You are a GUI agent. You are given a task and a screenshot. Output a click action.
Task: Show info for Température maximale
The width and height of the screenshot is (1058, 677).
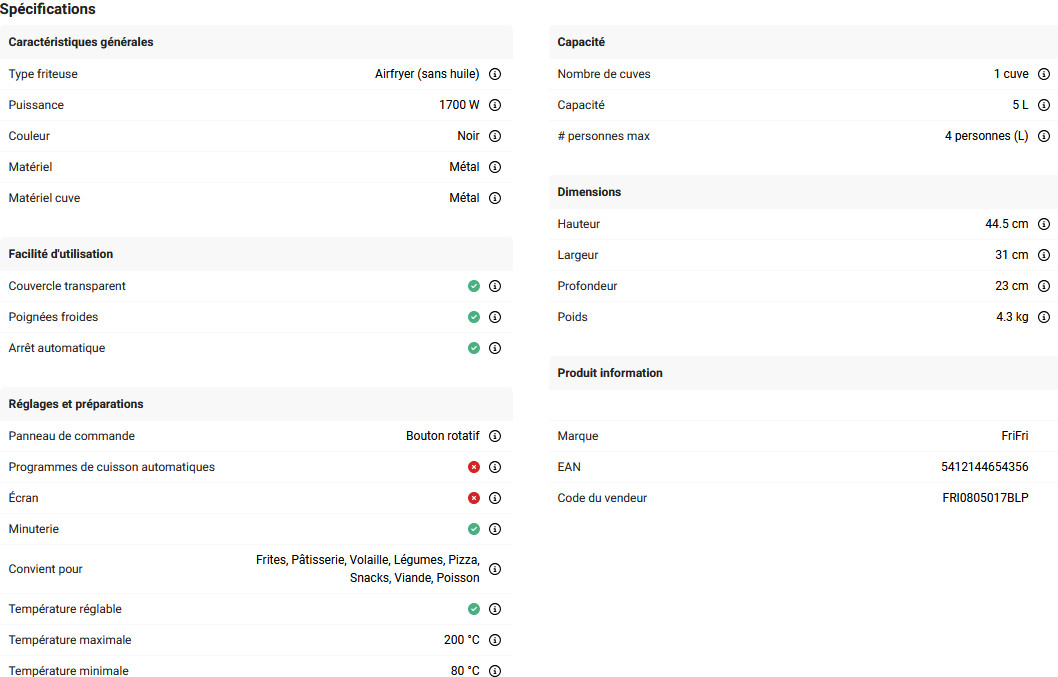tap(495, 640)
